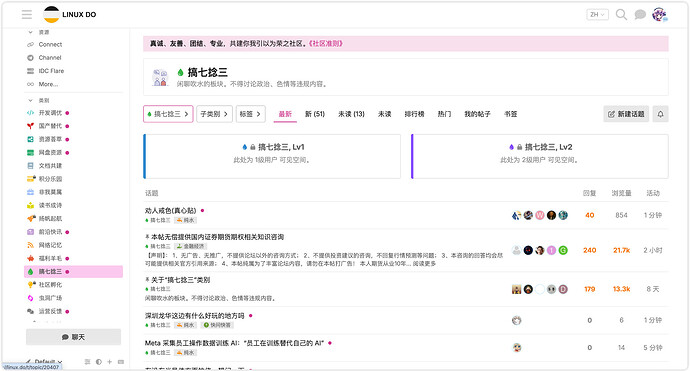The width and height of the screenshot is (690, 371).
Task: Click the 聊天 chat button
Action: (73, 337)
